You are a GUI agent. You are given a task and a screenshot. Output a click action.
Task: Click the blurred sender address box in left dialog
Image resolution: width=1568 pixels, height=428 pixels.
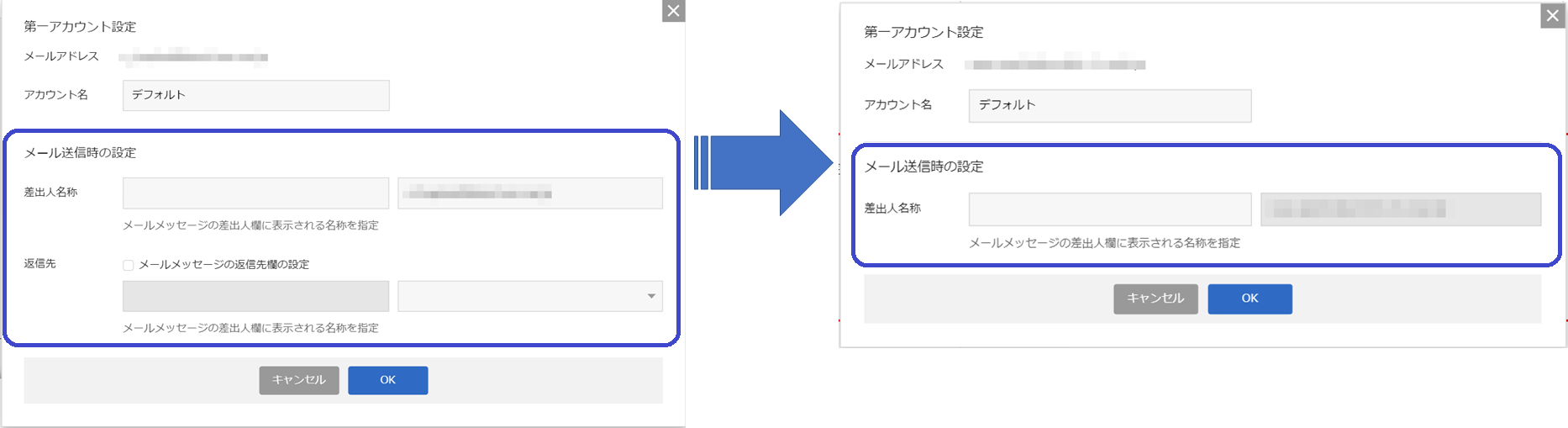point(530,193)
